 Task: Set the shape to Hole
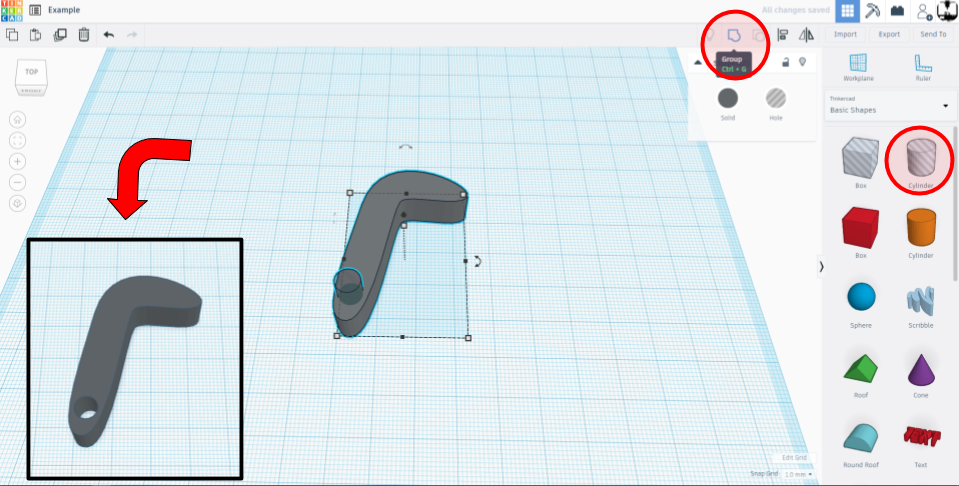pyautogui.click(x=776, y=98)
